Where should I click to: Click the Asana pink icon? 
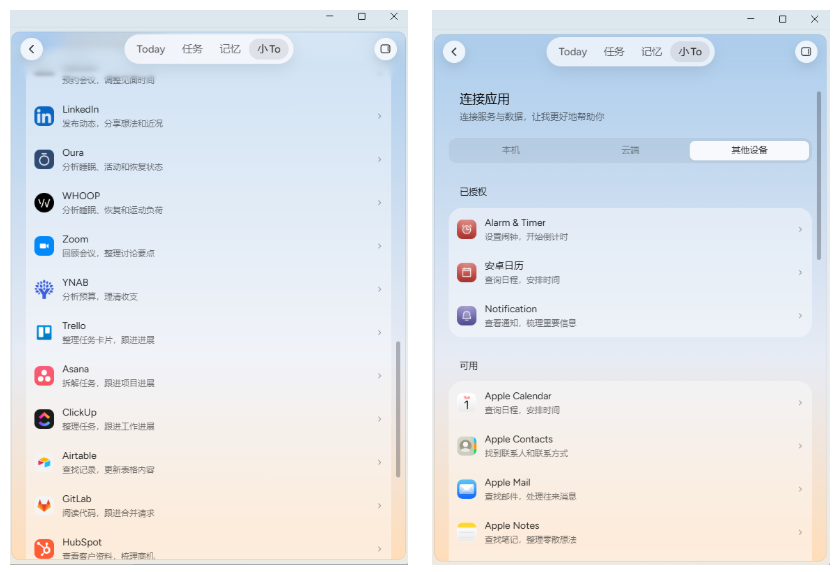point(44,376)
